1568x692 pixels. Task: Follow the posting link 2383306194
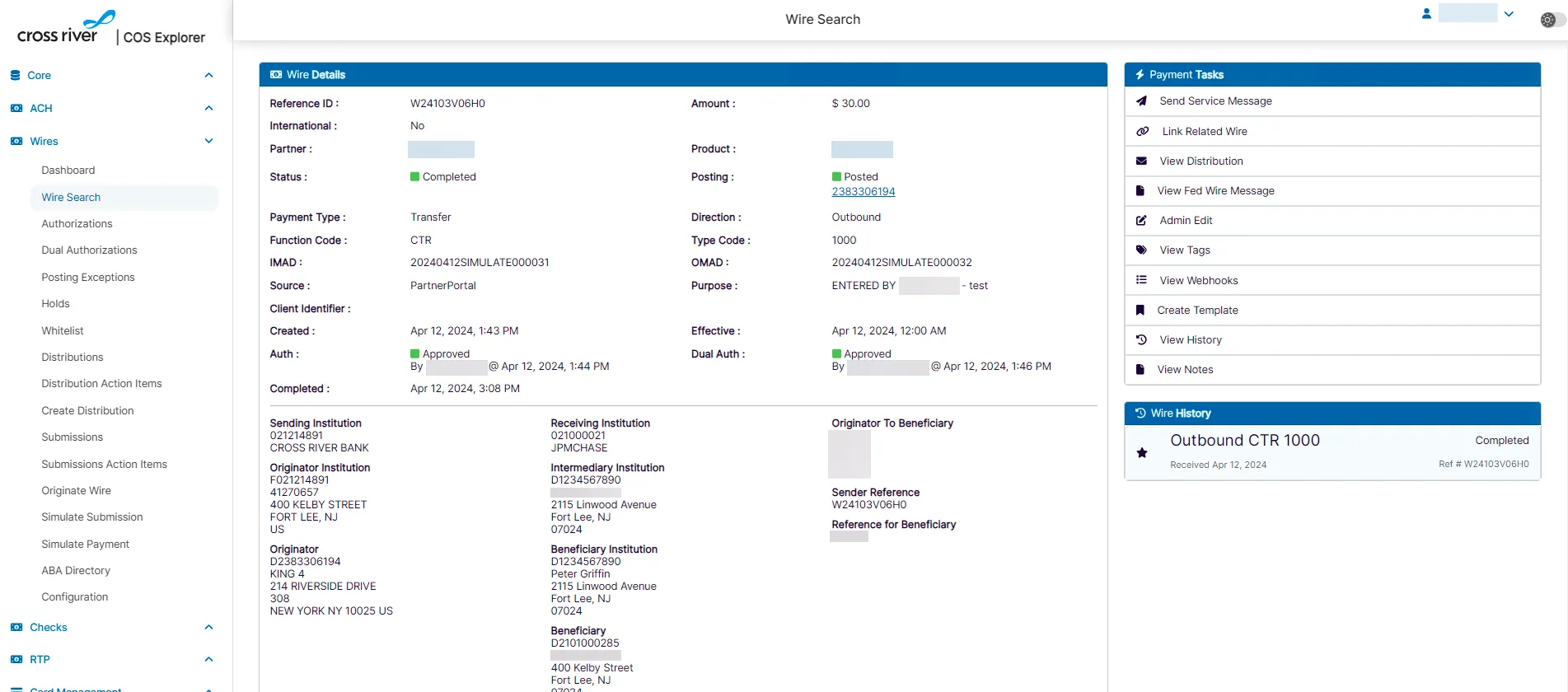tap(863, 192)
